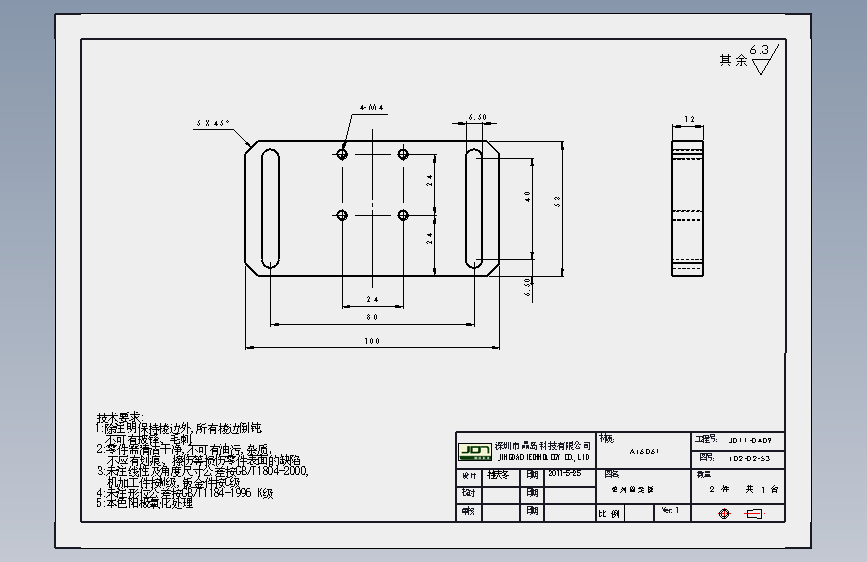867x562 pixels.
Task: Select technical note line starting with 2:
Action: 184,449
